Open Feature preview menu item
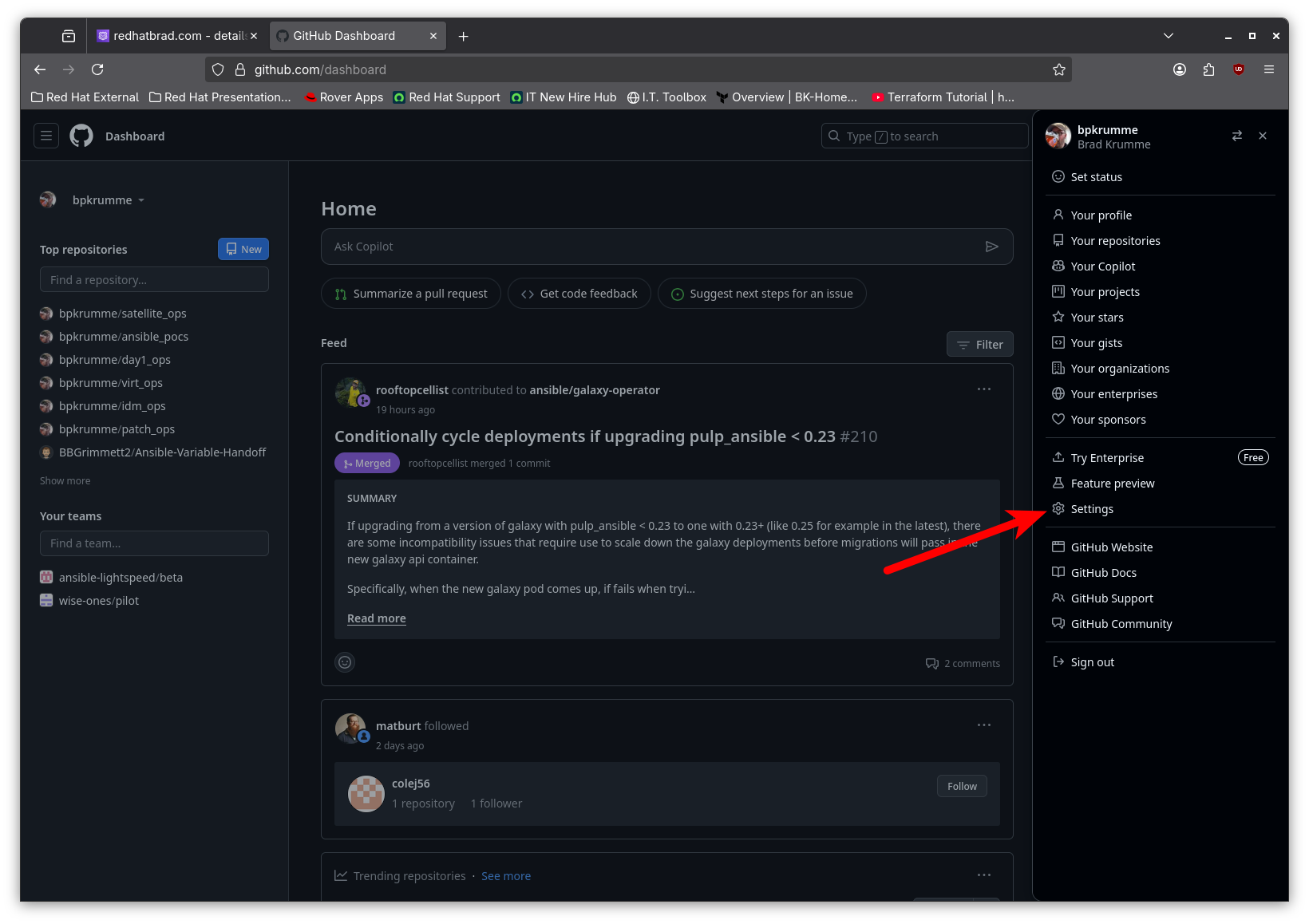1309x924 pixels. [1161, 483]
